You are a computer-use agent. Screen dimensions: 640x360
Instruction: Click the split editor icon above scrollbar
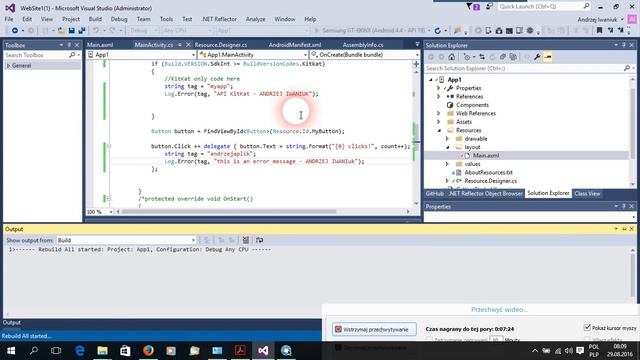[x=416, y=64]
